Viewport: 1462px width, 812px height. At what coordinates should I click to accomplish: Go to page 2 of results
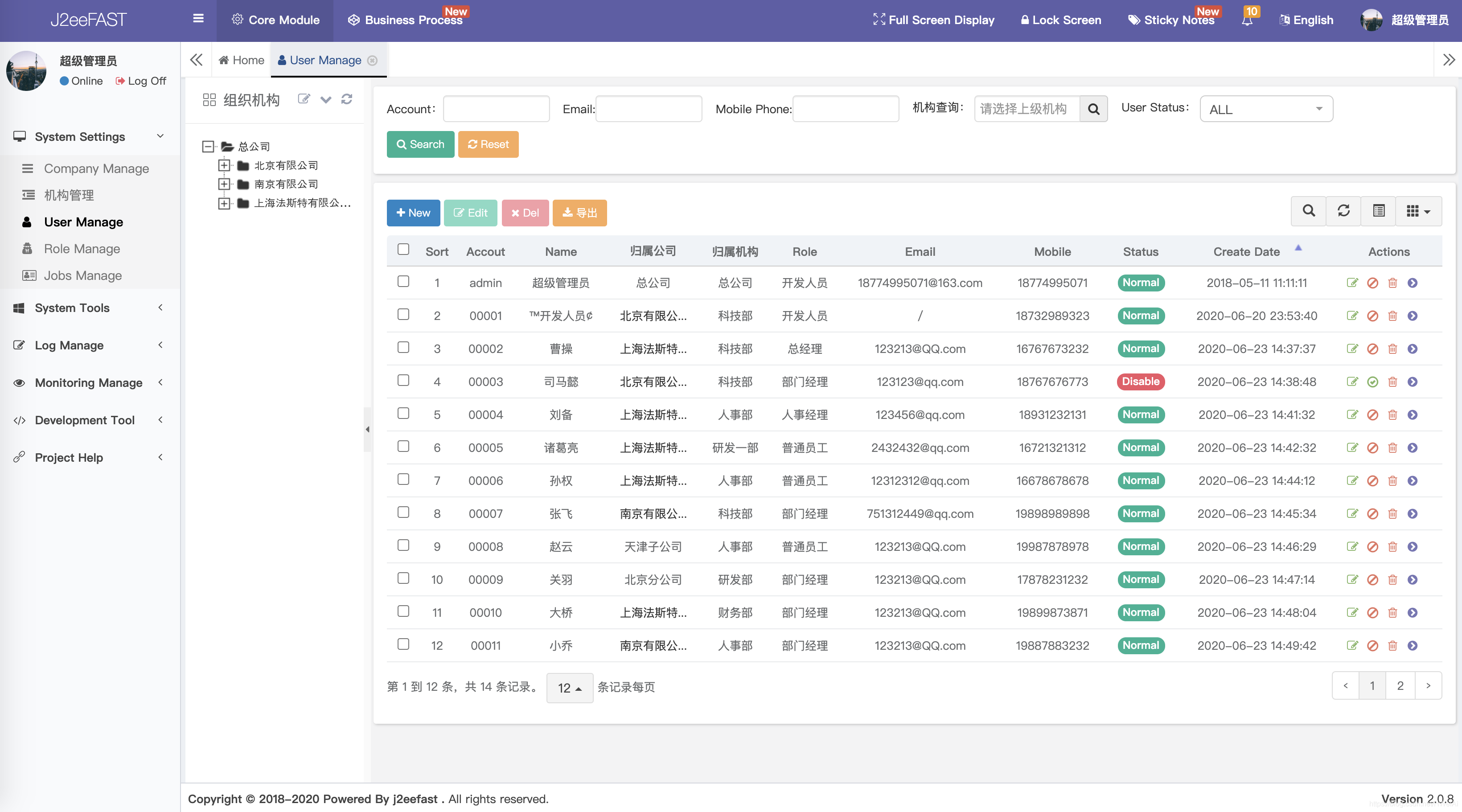coord(1400,685)
